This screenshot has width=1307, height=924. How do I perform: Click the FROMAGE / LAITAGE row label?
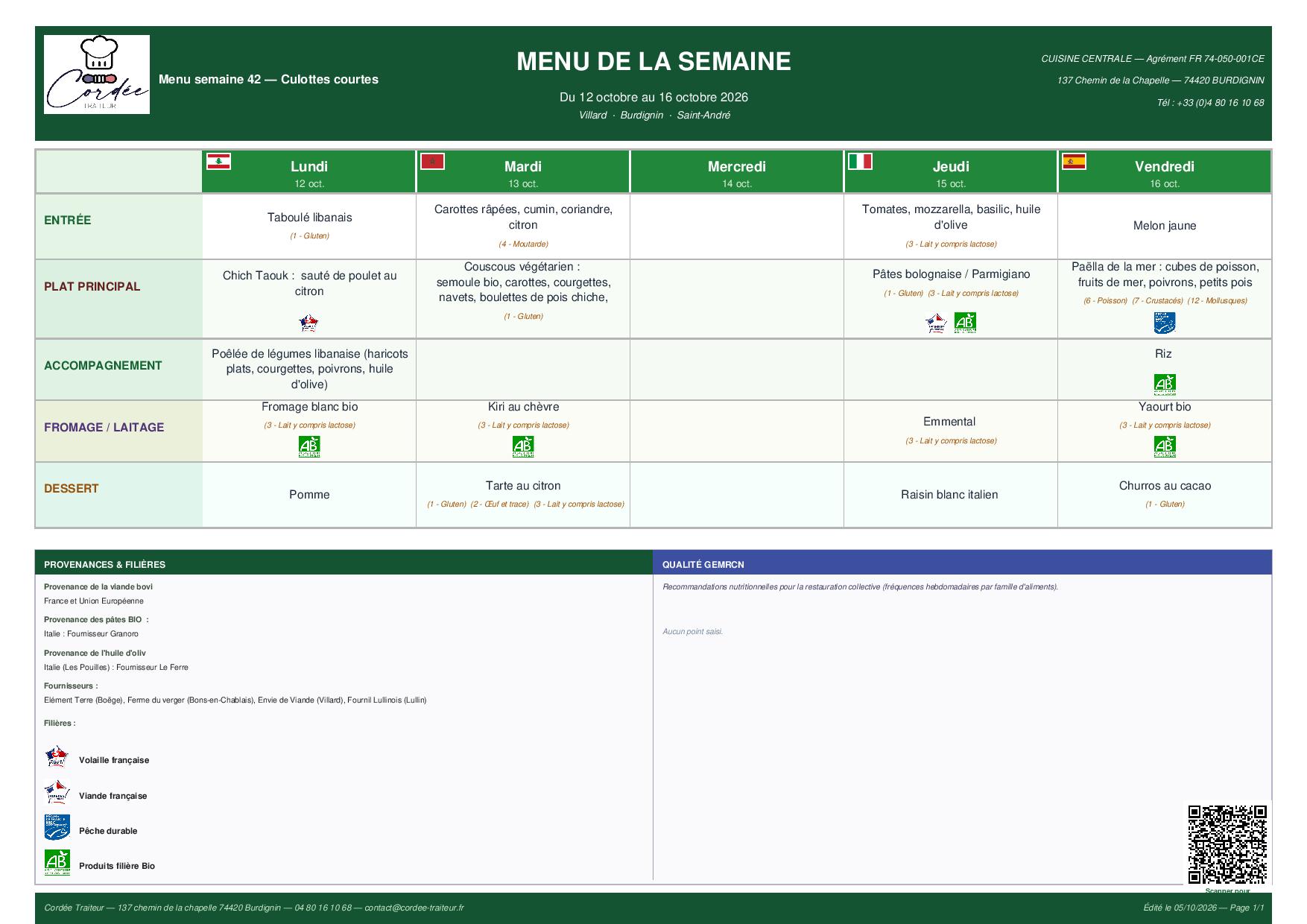[104, 427]
